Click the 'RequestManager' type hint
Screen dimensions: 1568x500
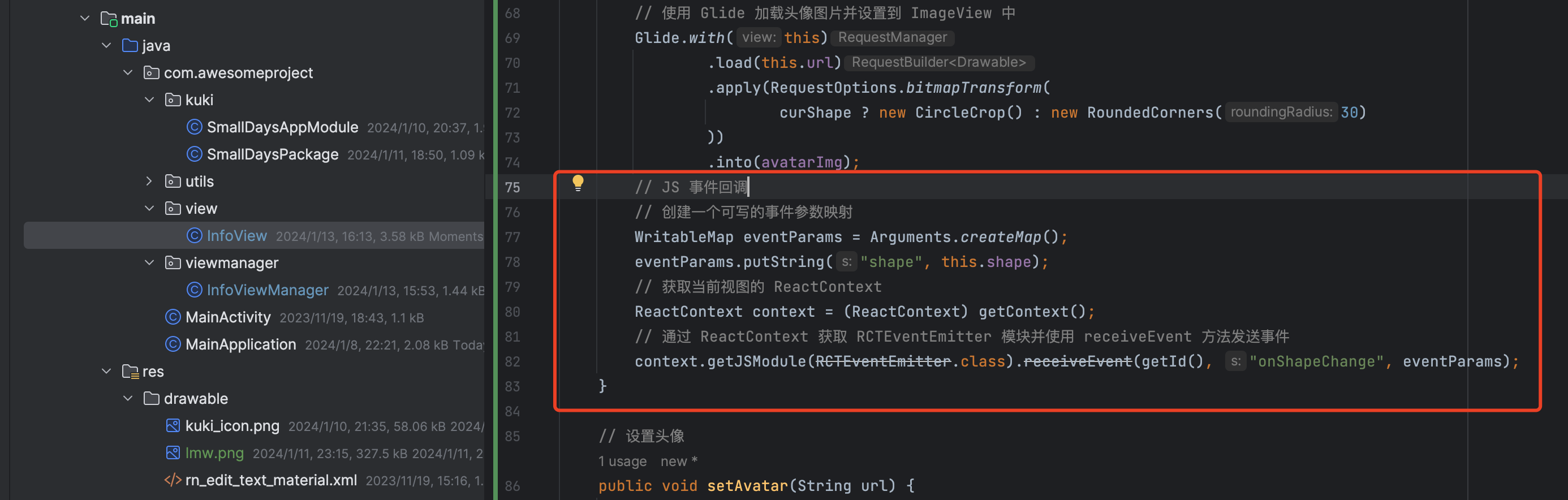(893, 37)
